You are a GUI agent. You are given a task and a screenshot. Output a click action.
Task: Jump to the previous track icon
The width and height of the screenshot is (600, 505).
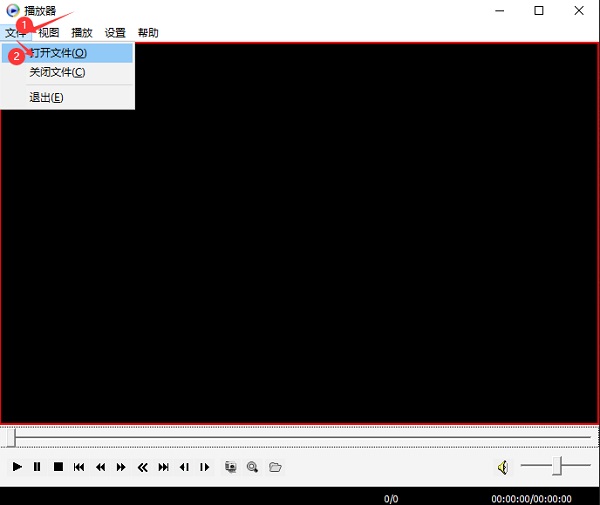(79, 467)
